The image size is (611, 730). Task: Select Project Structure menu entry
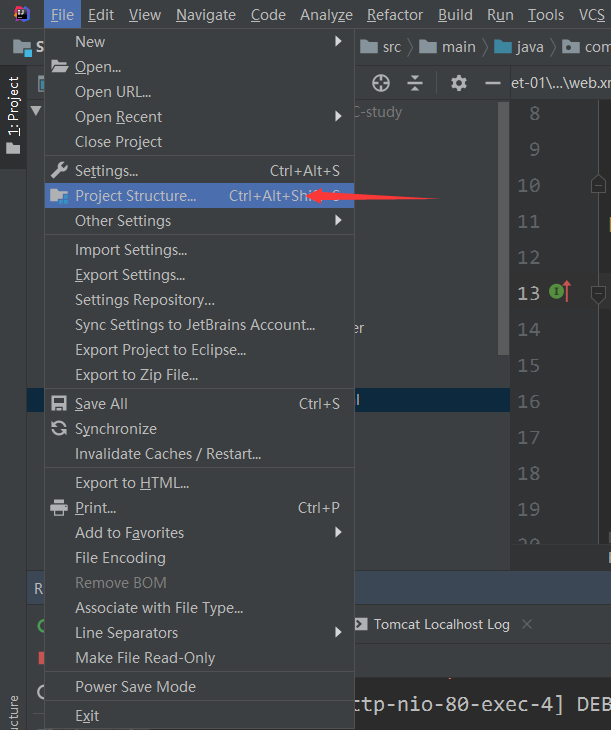point(136,196)
